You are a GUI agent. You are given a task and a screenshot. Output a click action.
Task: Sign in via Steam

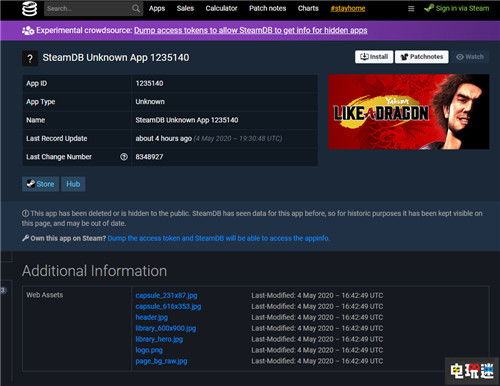[x=457, y=8]
